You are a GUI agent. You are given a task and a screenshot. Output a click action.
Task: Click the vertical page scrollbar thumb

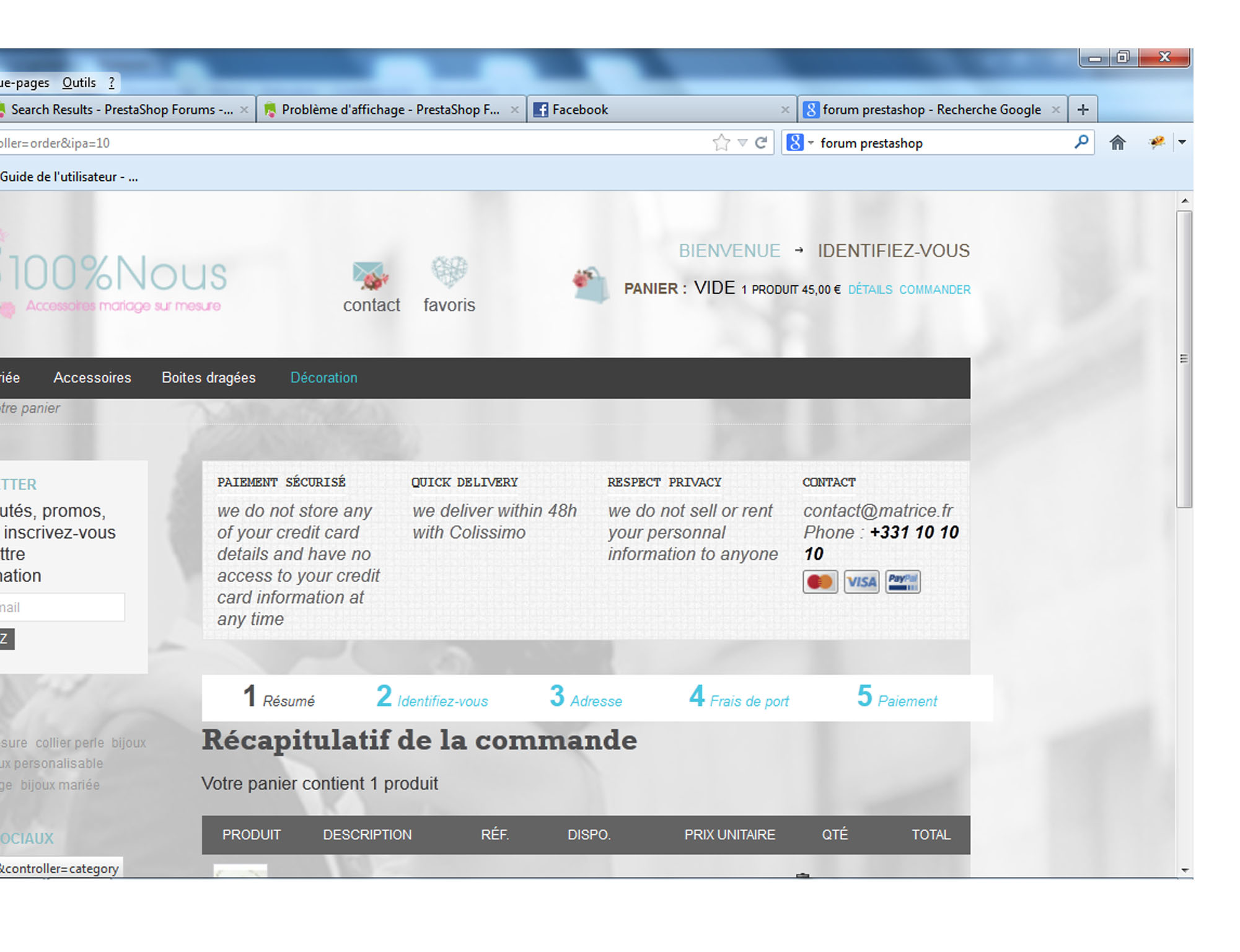pyautogui.click(x=1184, y=359)
